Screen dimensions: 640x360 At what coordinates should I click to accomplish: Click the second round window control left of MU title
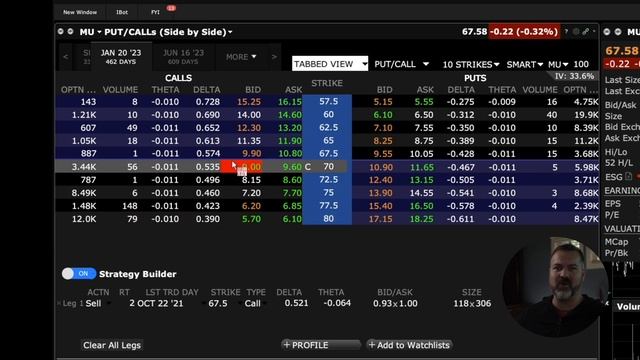coord(70,31)
